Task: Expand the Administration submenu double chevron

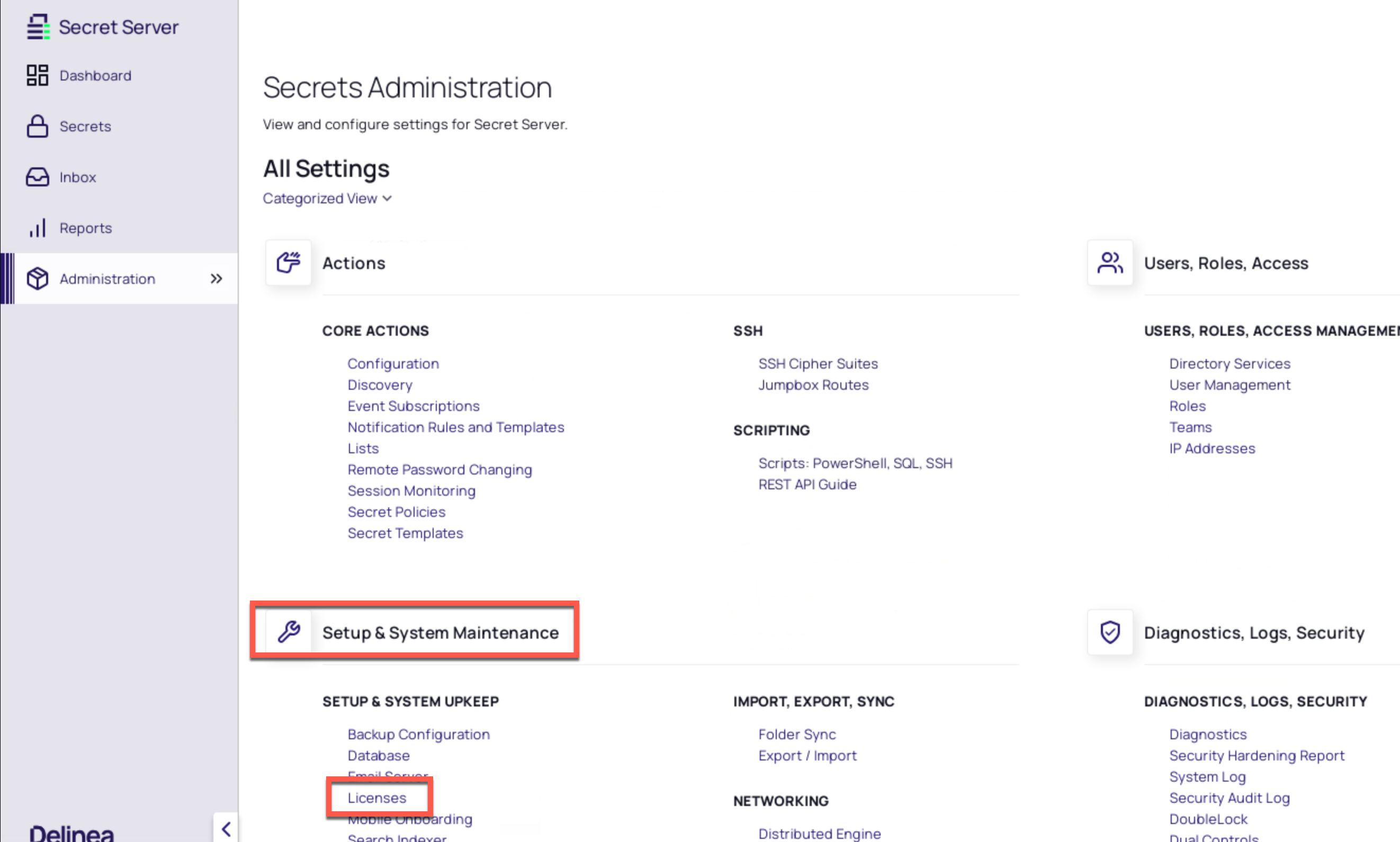Action: (x=216, y=279)
